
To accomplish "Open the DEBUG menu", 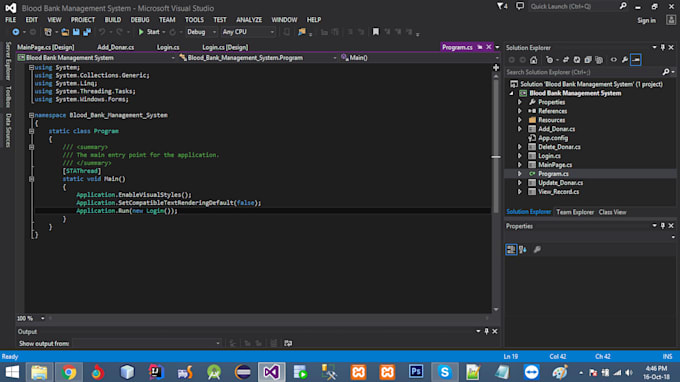I will [x=140, y=20].
